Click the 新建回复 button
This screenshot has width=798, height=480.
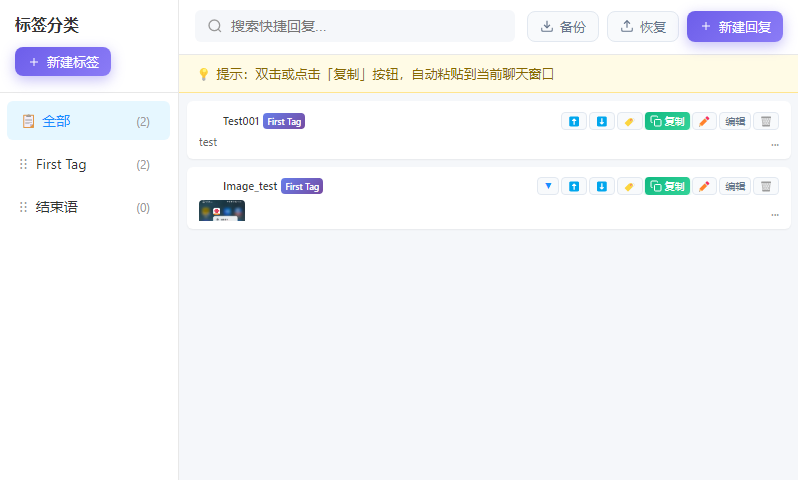click(735, 26)
